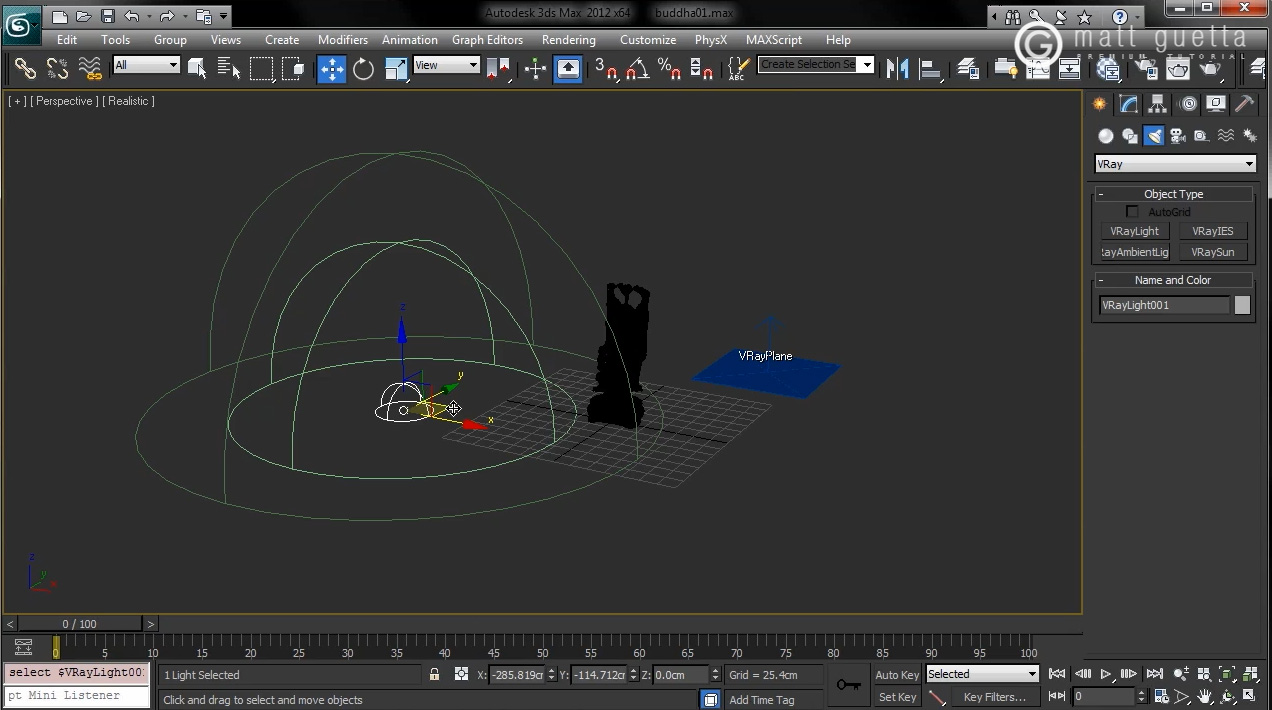The image size is (1272, 710).
Task: Click the light object color swatch
Action: pos(1242,305)
